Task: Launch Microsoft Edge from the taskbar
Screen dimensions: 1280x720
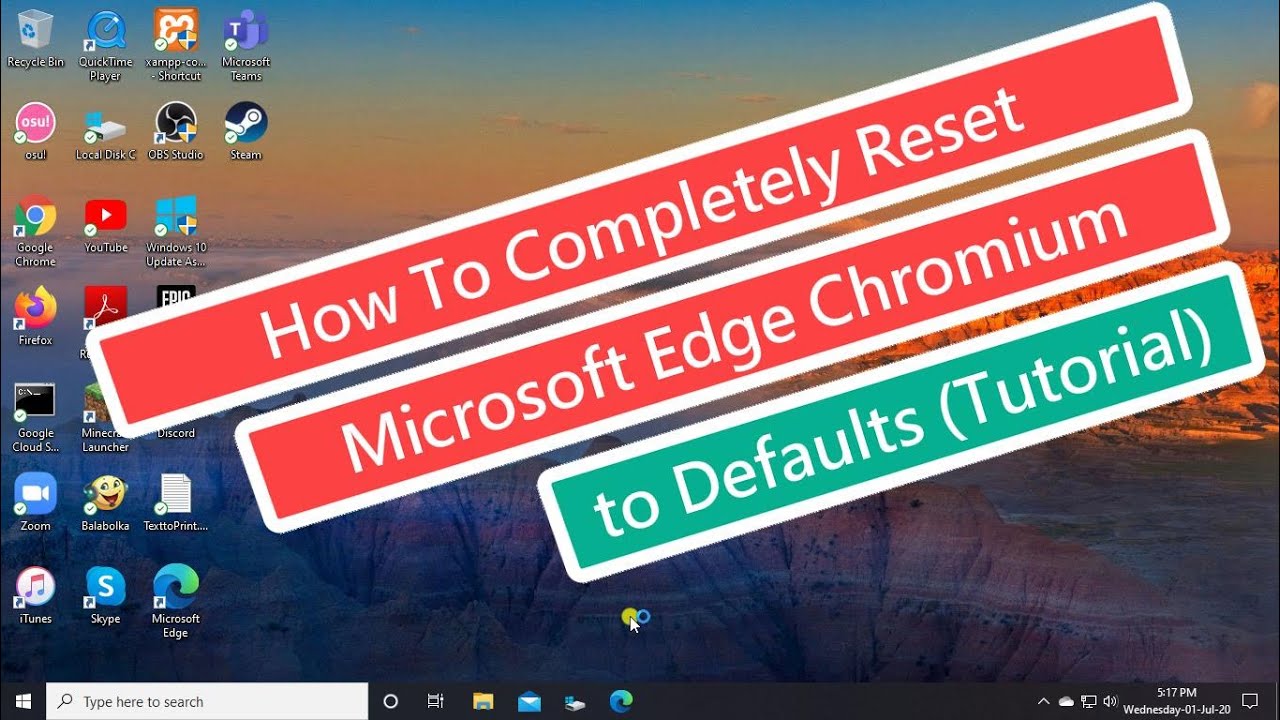Action: tap(621, 701)
